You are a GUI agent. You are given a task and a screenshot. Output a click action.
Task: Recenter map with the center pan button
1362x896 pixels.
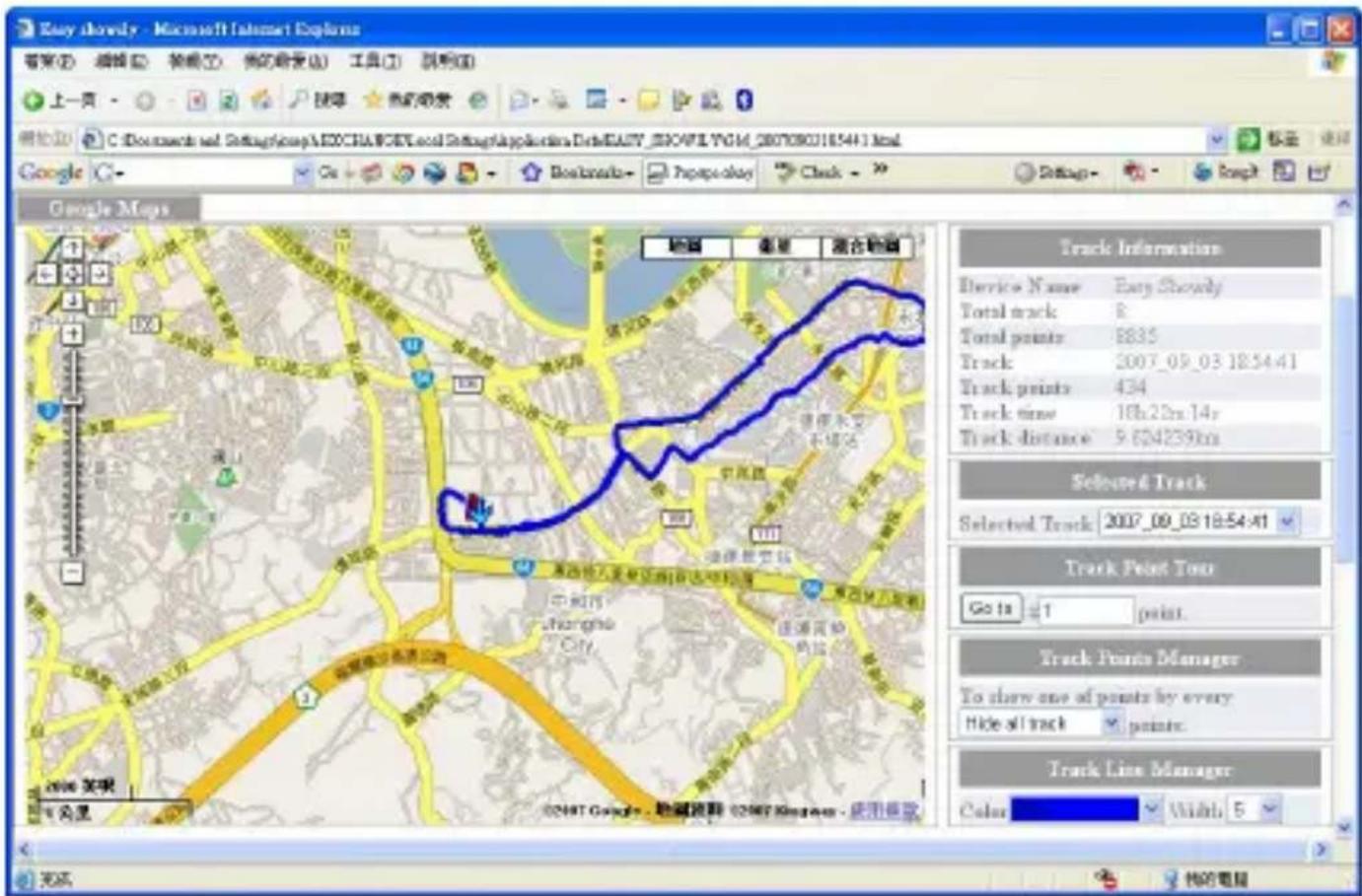point(73,274)
